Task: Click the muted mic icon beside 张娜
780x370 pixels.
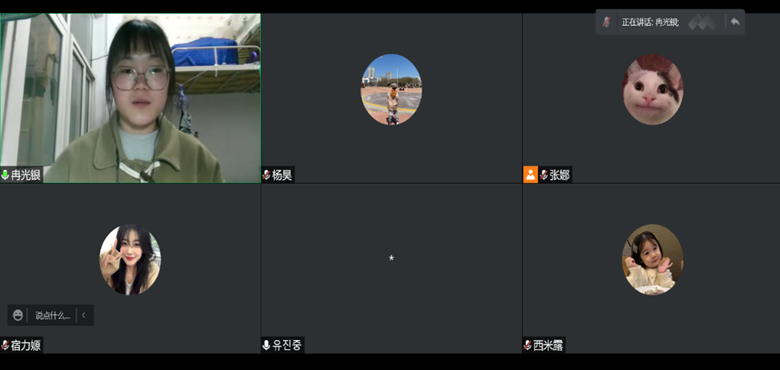Action: [544, 175]
